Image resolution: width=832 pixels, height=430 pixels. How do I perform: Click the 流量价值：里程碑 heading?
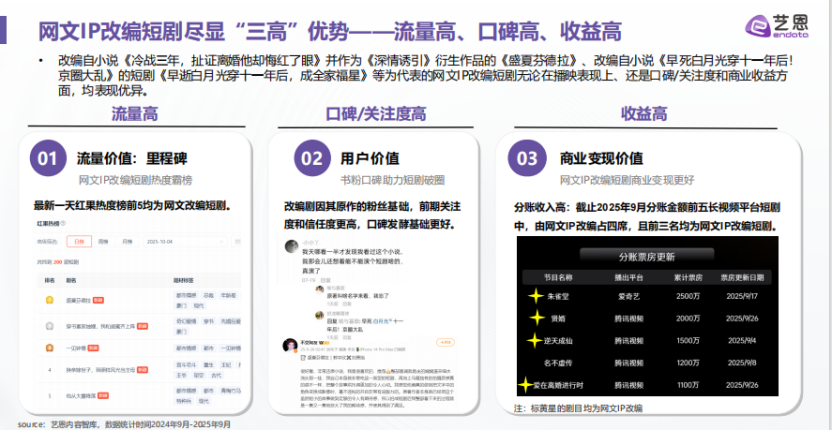tap(132, 158)
